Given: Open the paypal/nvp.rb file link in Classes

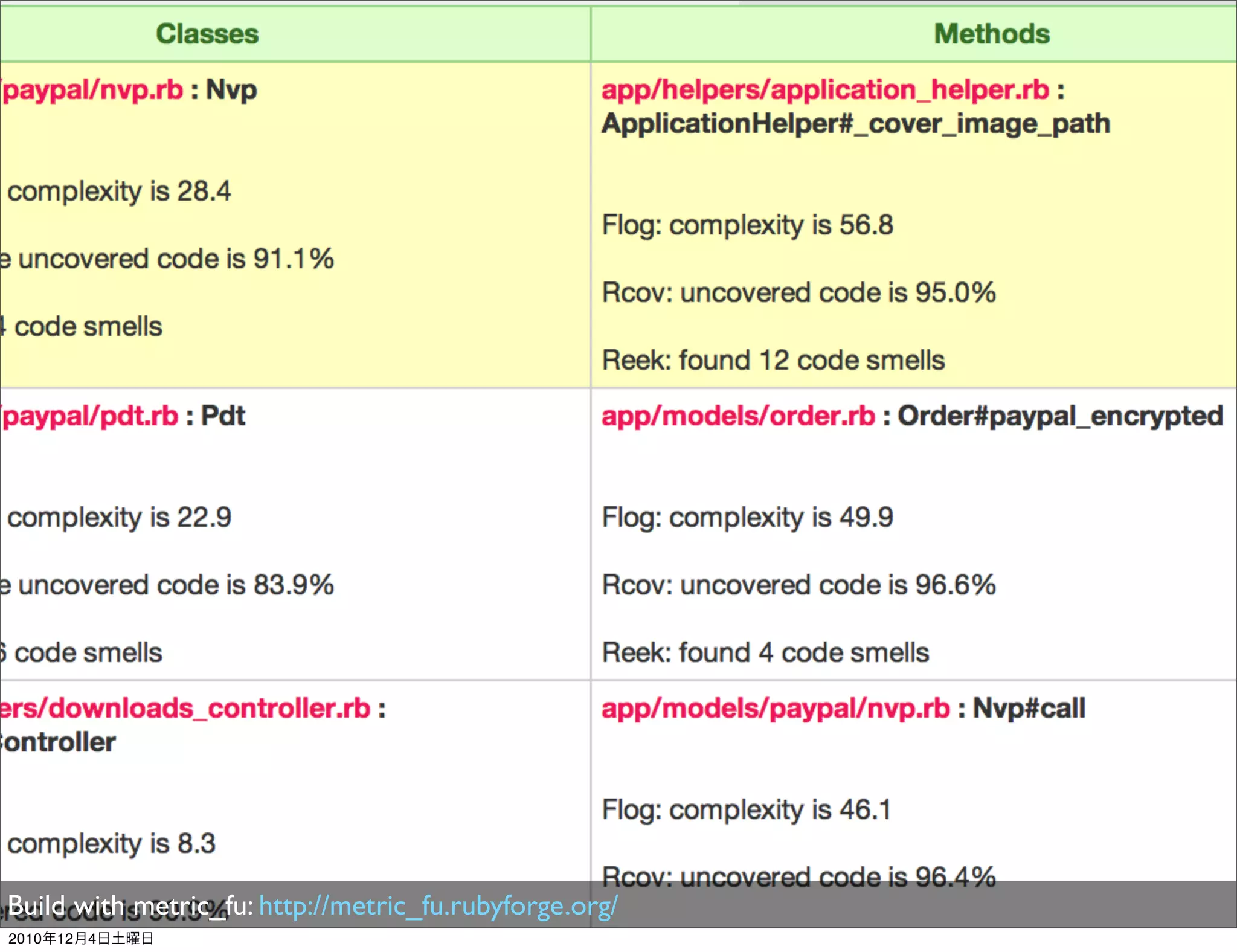Looking at the screenshot, I should coord(92,90).
